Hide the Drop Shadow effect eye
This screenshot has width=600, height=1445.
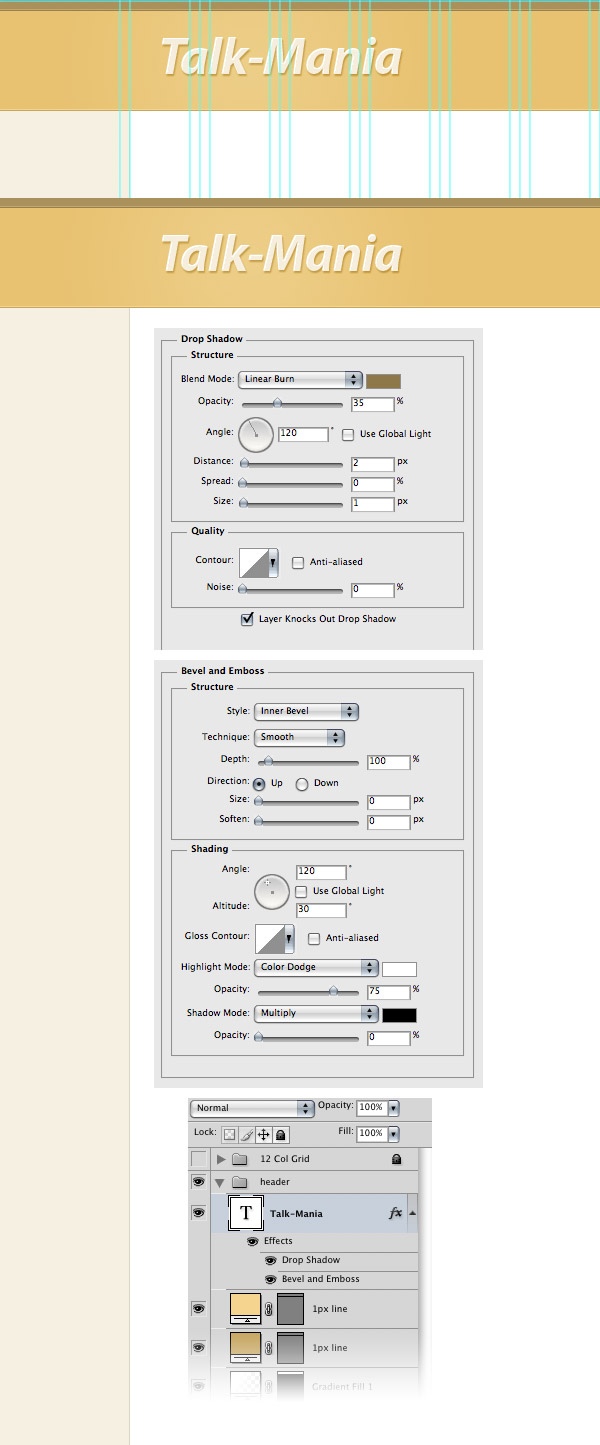[271, 1260]
